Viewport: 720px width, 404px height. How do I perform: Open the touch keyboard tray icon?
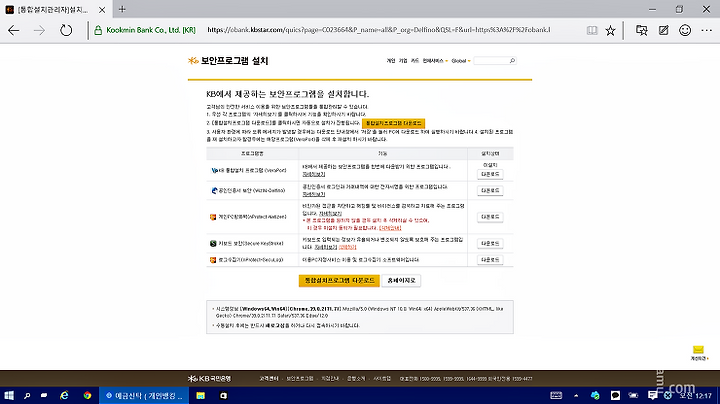(x=556, y=395)
